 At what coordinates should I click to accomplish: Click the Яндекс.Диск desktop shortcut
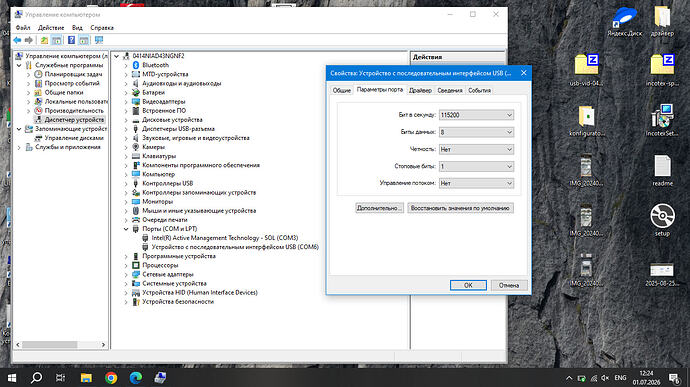pyautogui.click(x=624, y=21)
